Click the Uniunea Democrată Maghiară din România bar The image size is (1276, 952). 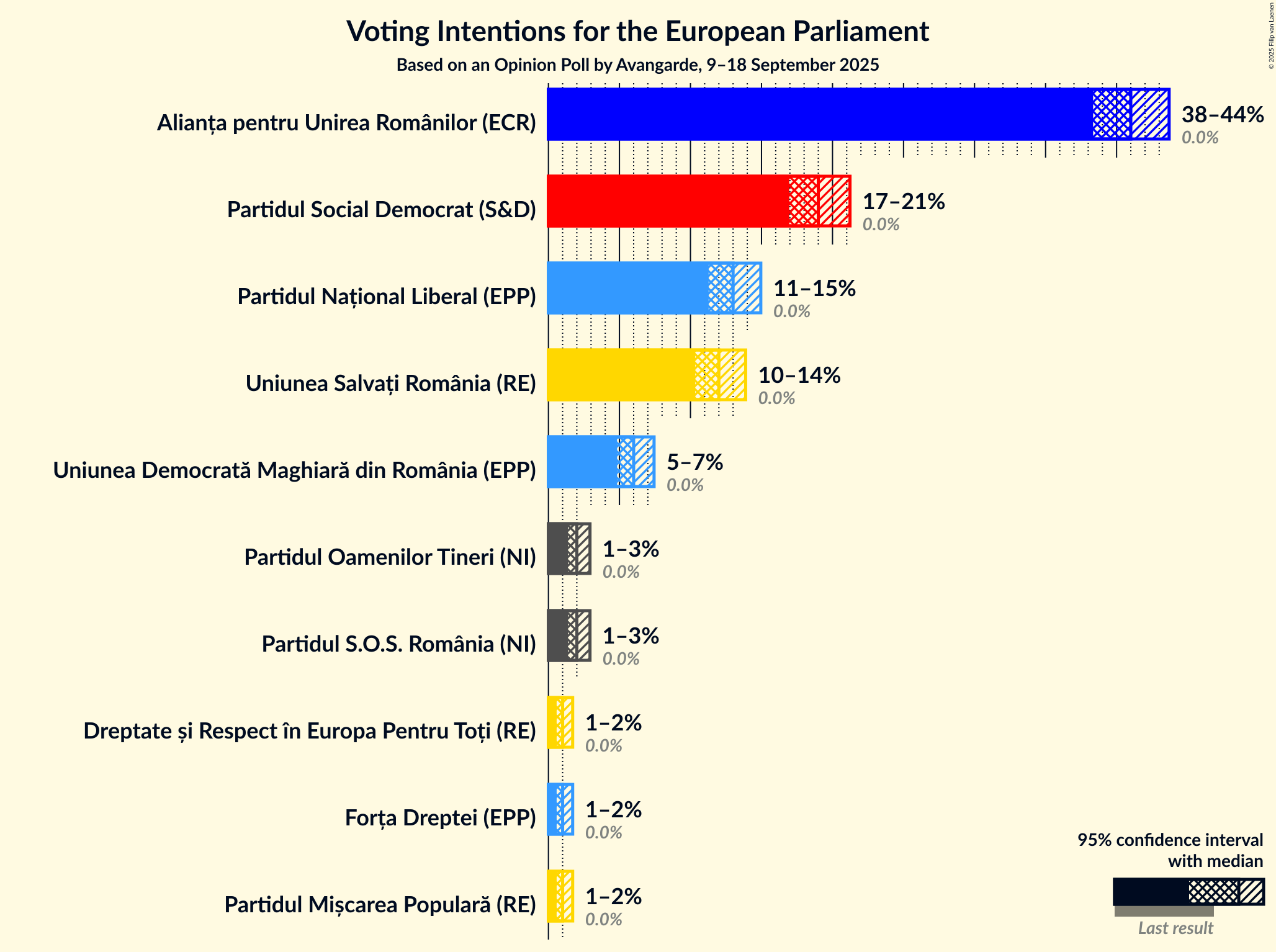coord(582,462)
